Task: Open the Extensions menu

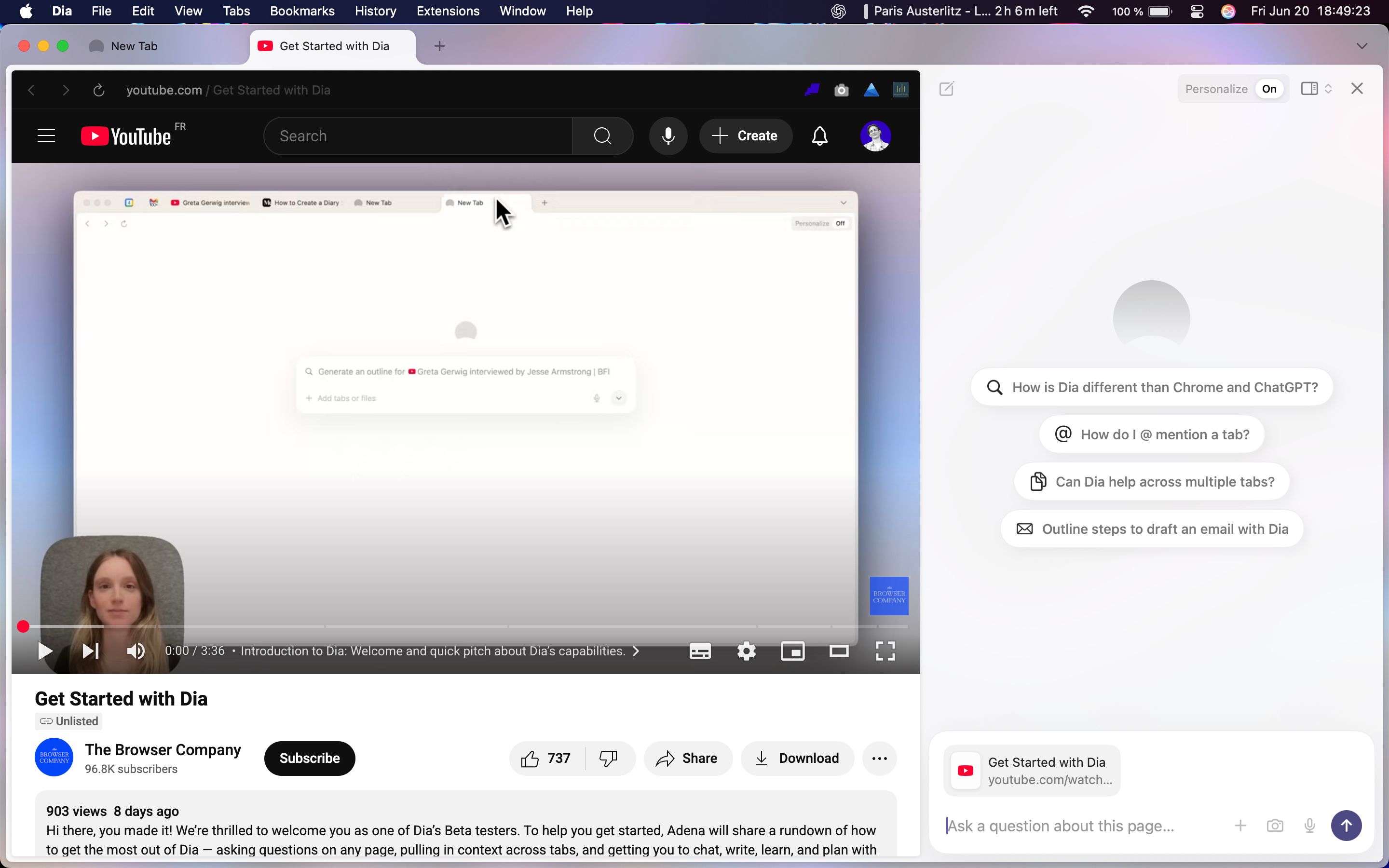Action: [x=448, y=11]
